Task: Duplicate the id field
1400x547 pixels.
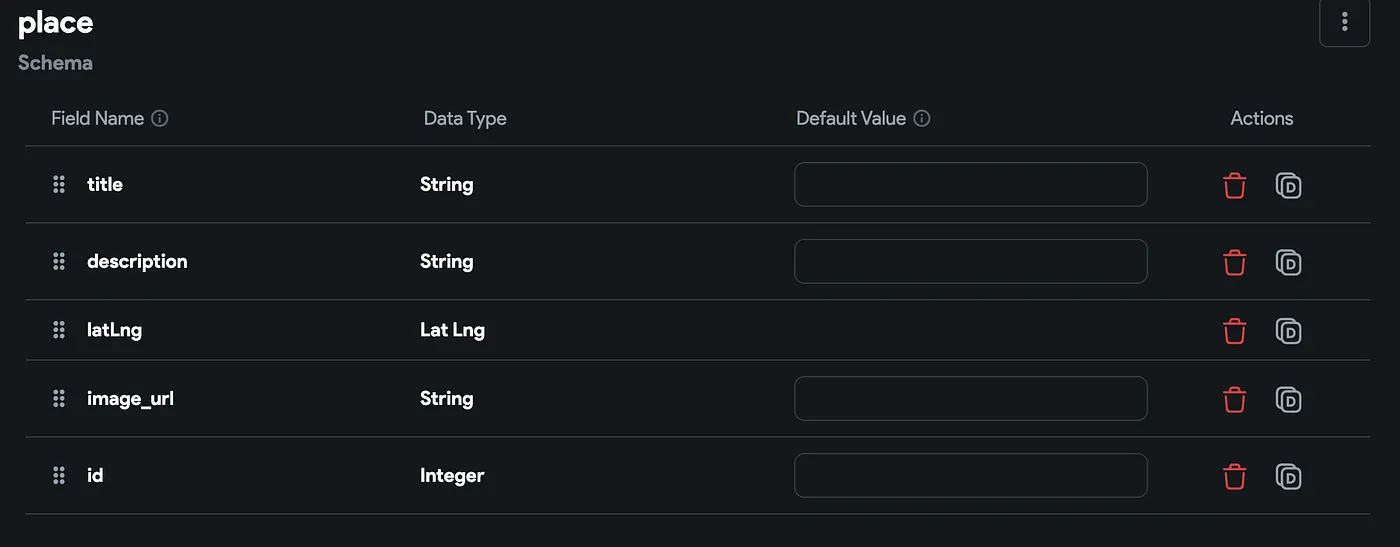Action: tap(1289, 476)
